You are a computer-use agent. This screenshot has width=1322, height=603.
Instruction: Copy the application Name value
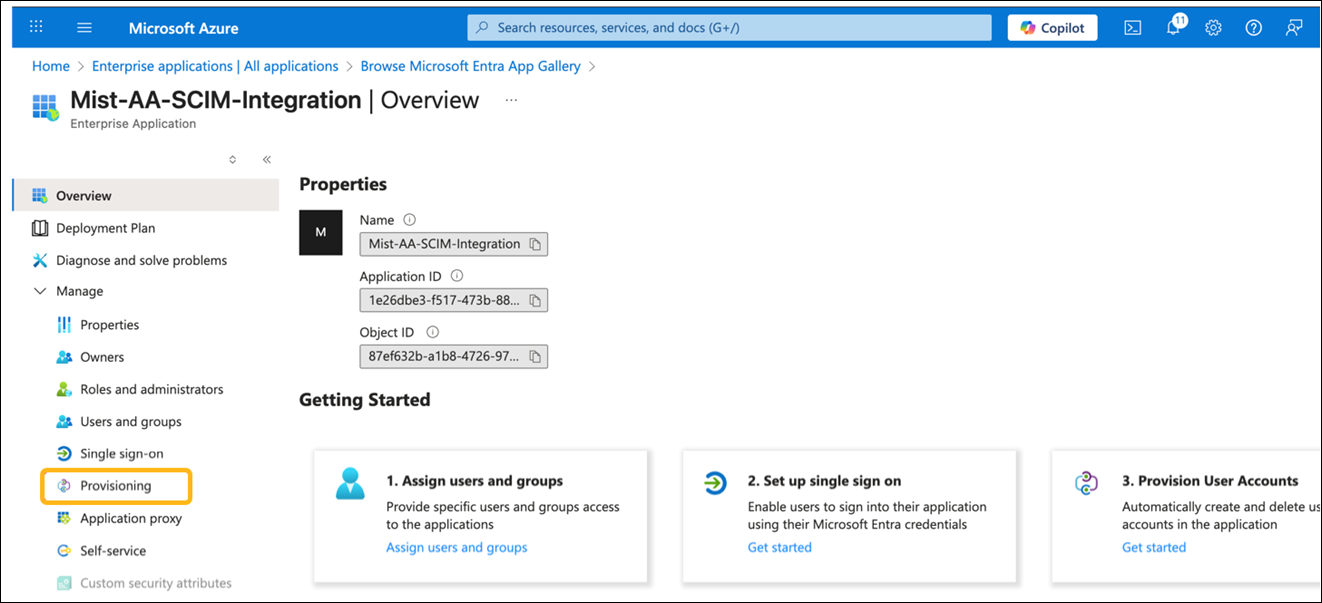click(x=536, y=244)
